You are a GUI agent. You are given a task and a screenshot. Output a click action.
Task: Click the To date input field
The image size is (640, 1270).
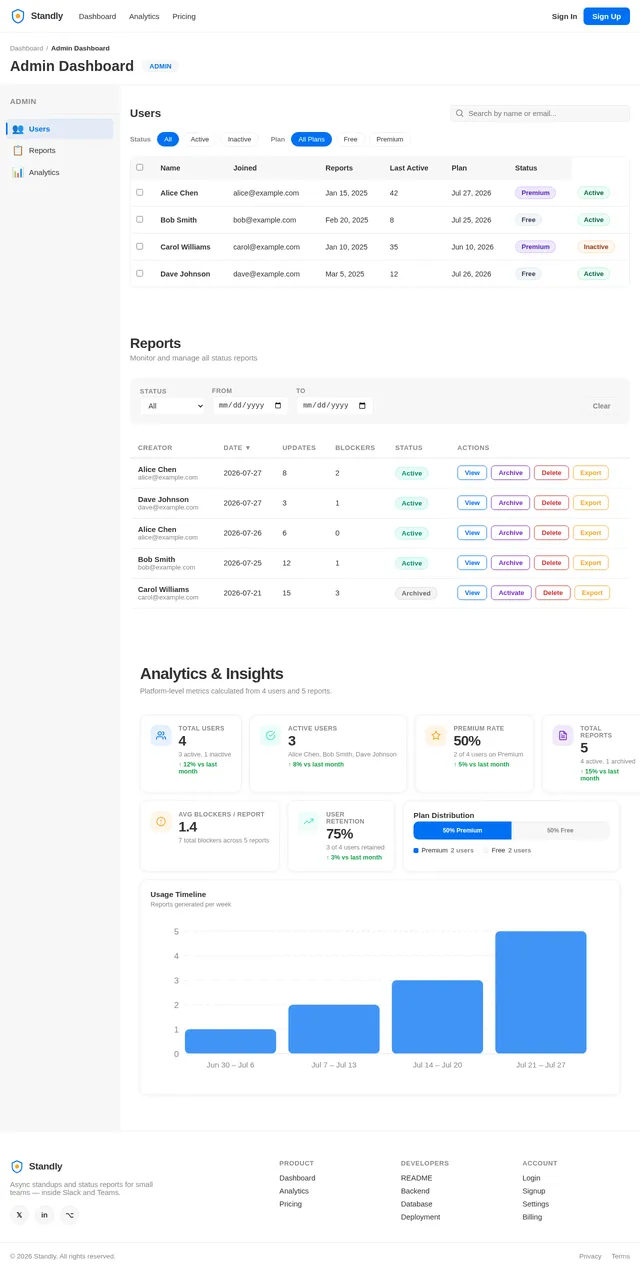[x=334, y=406]
